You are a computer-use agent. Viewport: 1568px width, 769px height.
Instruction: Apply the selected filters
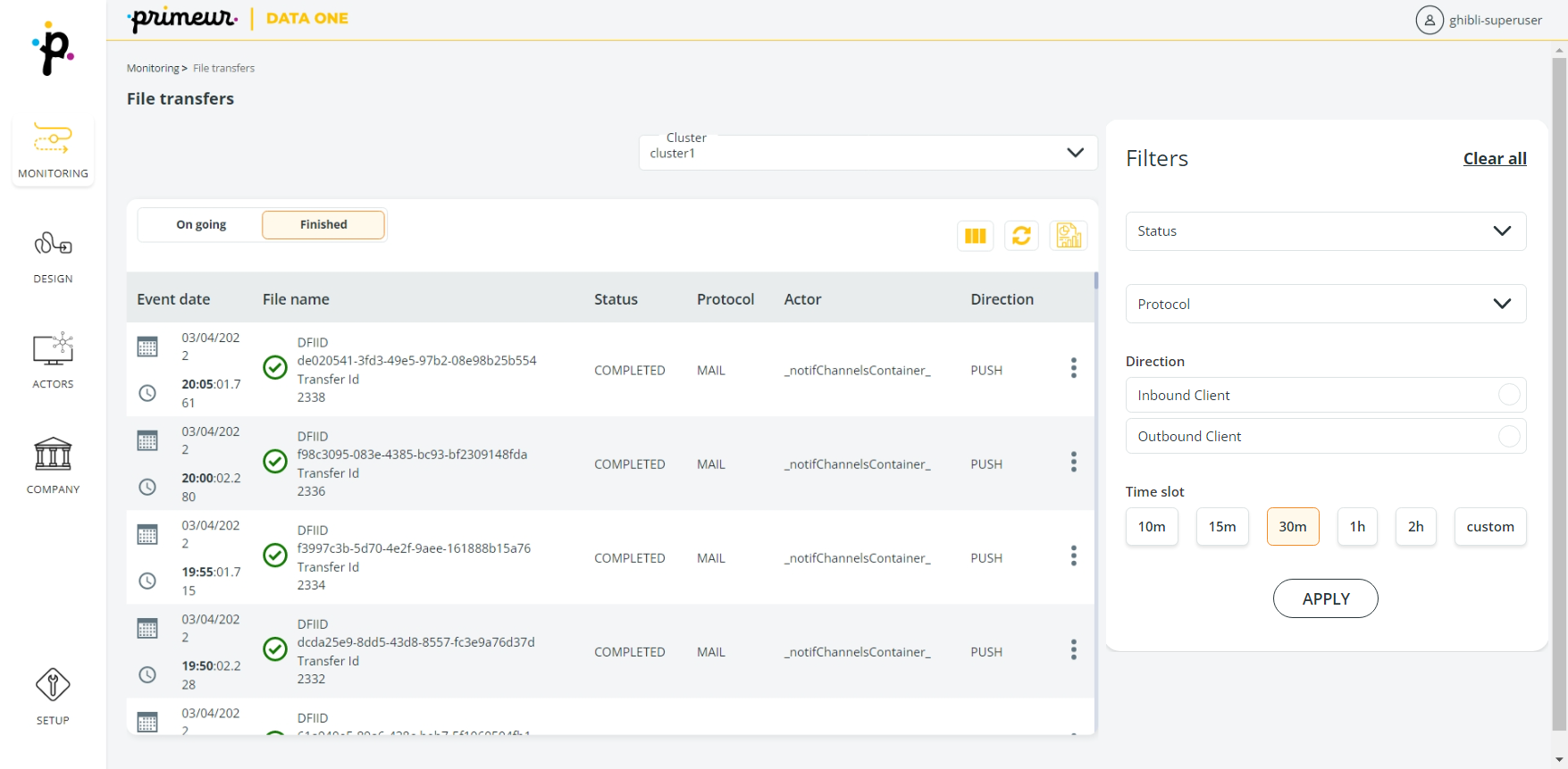coord(1326,598)
